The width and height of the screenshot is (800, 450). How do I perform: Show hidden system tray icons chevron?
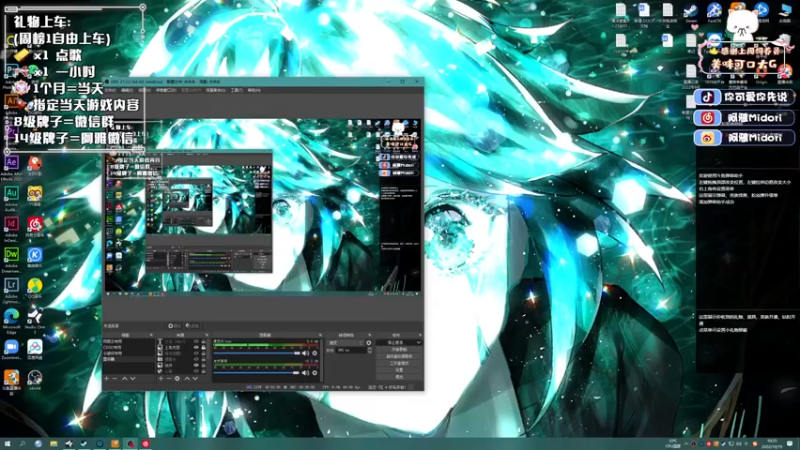click(686, 444)
